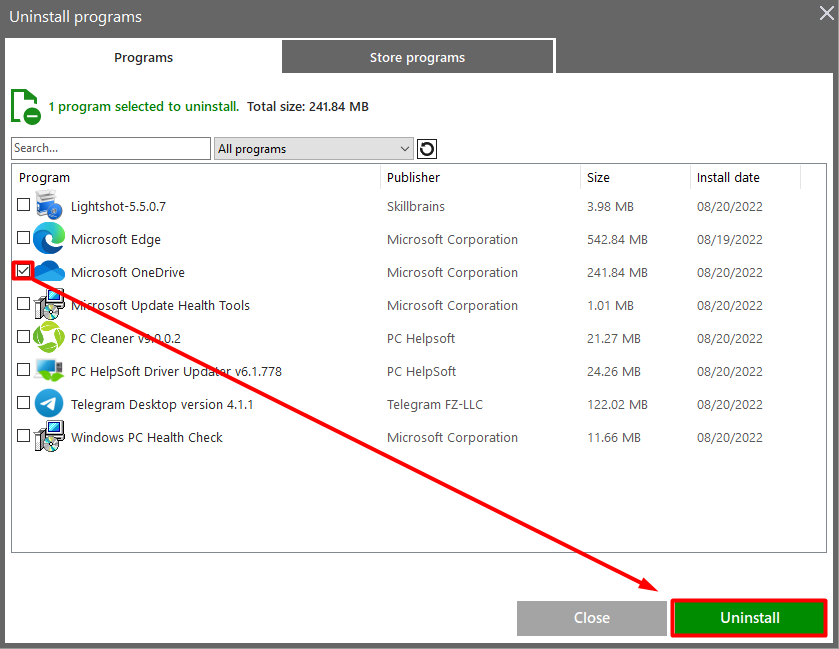Screen dimensions: 839x649
Task: Tick the Microsoft Update Health Tools checkbox
Action: click(x=23, y=303)
